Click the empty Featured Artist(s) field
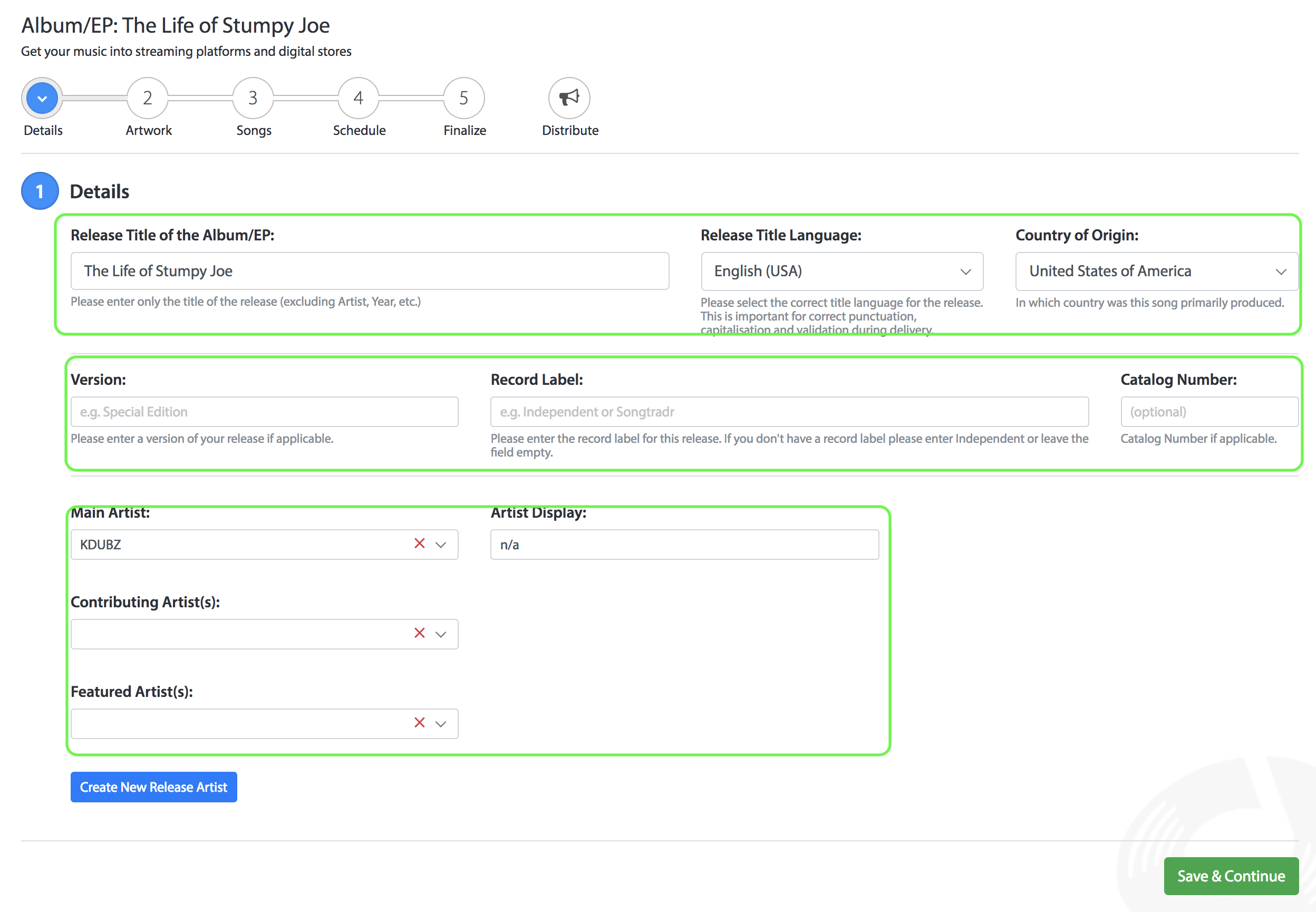 pos(265,724)
